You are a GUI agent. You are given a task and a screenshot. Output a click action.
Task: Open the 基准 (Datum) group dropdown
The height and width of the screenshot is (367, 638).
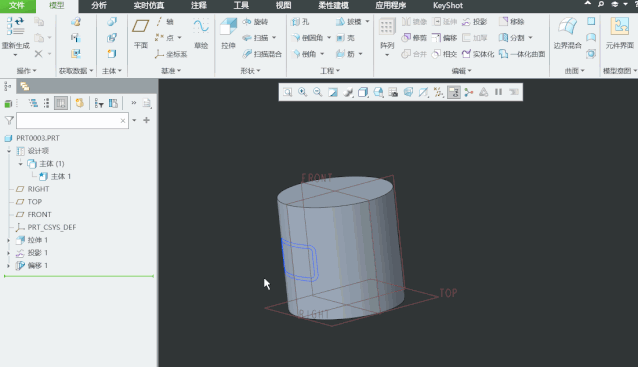point(171,71)
